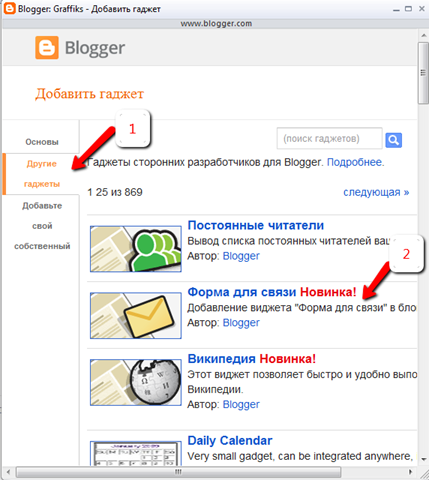Click the 1 25 из 869 counter text
The width and height of the screenshot is (429, 480).
pos(115,192)
